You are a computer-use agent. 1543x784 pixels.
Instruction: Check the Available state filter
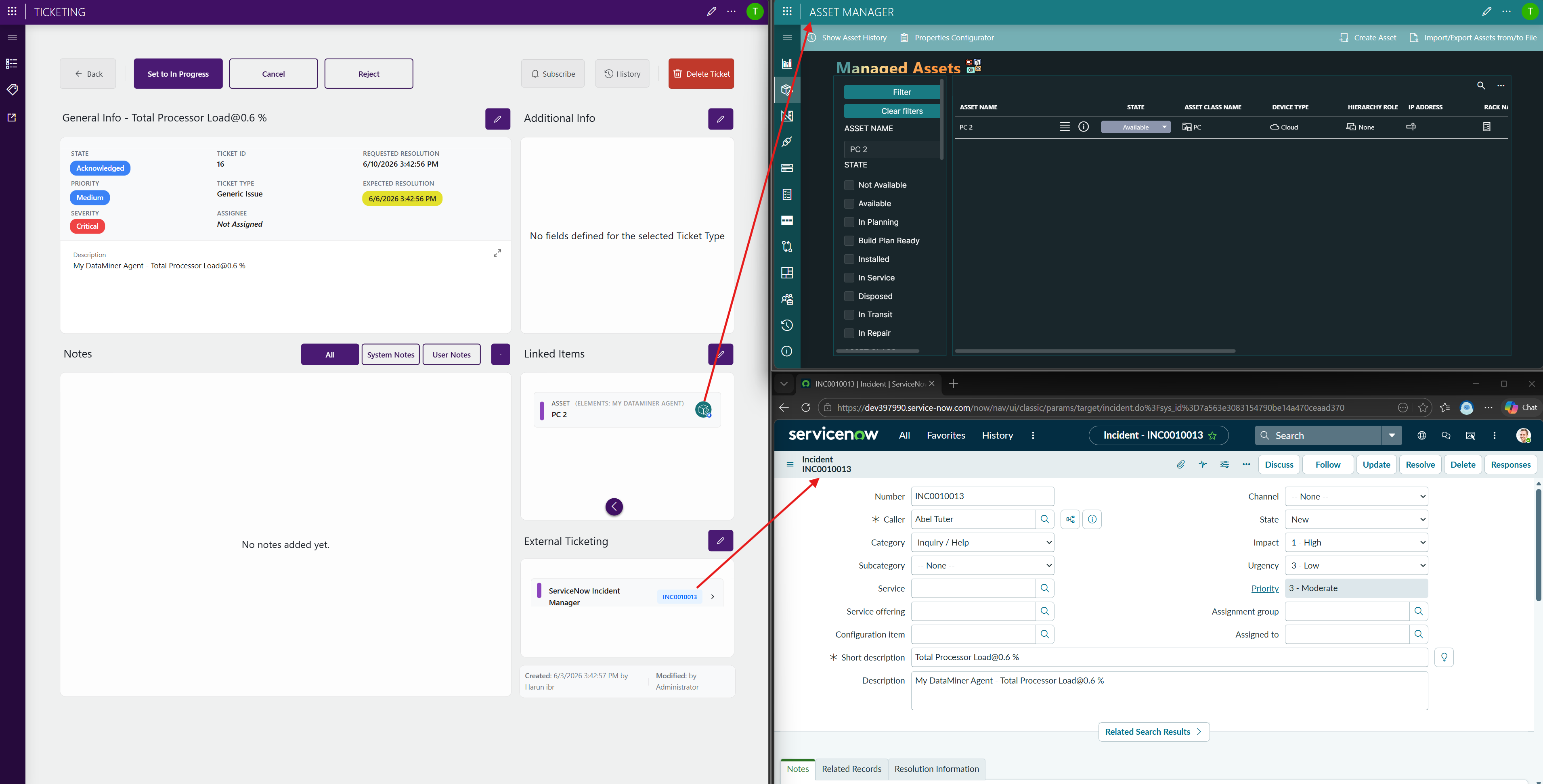coord(849,203)
